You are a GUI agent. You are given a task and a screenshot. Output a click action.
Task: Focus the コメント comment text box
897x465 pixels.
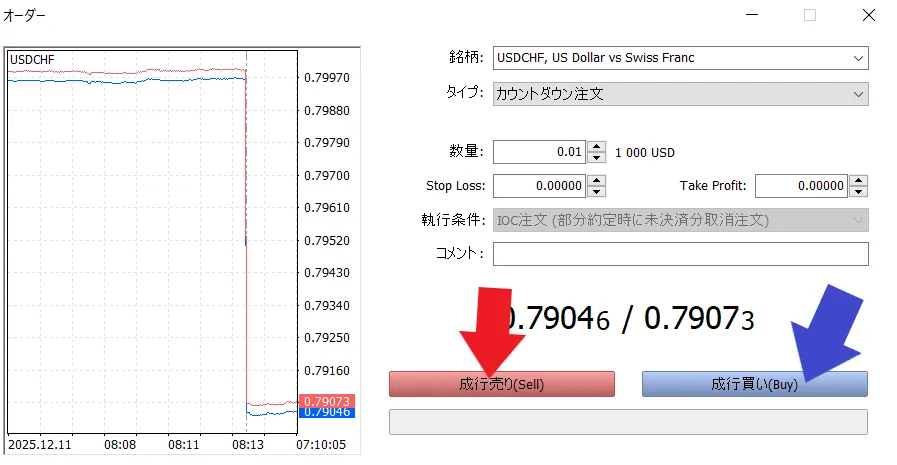pos(681,254)
